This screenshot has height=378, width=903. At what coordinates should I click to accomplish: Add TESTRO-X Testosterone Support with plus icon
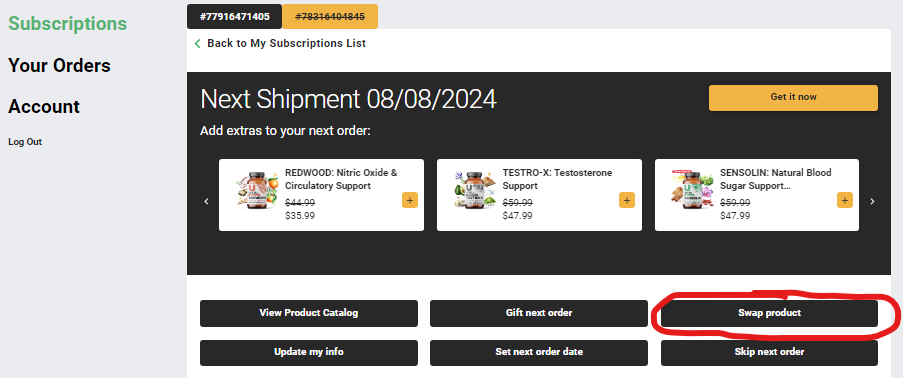(x=627, y=201)
